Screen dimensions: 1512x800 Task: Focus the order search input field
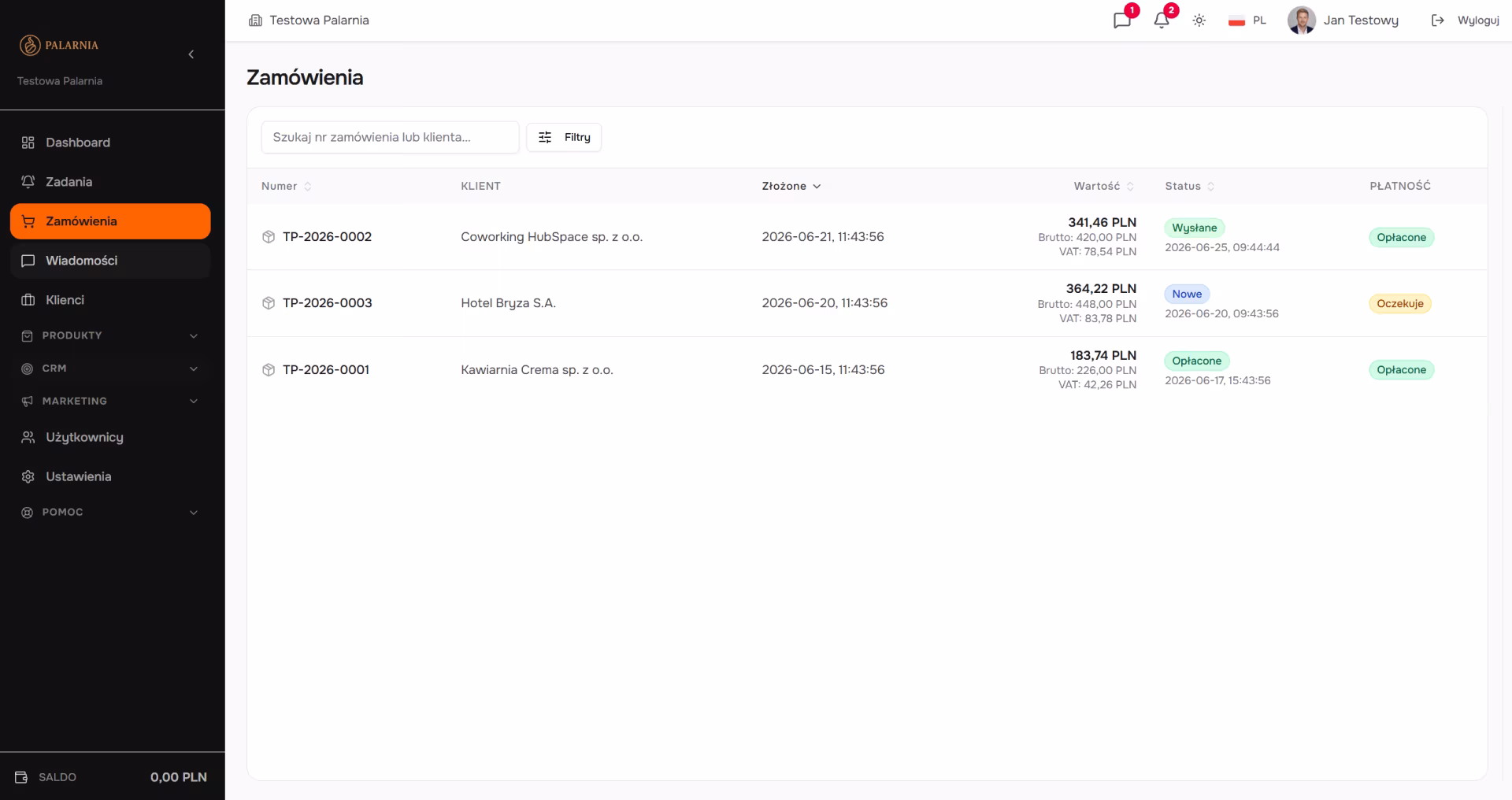[390, 137]
